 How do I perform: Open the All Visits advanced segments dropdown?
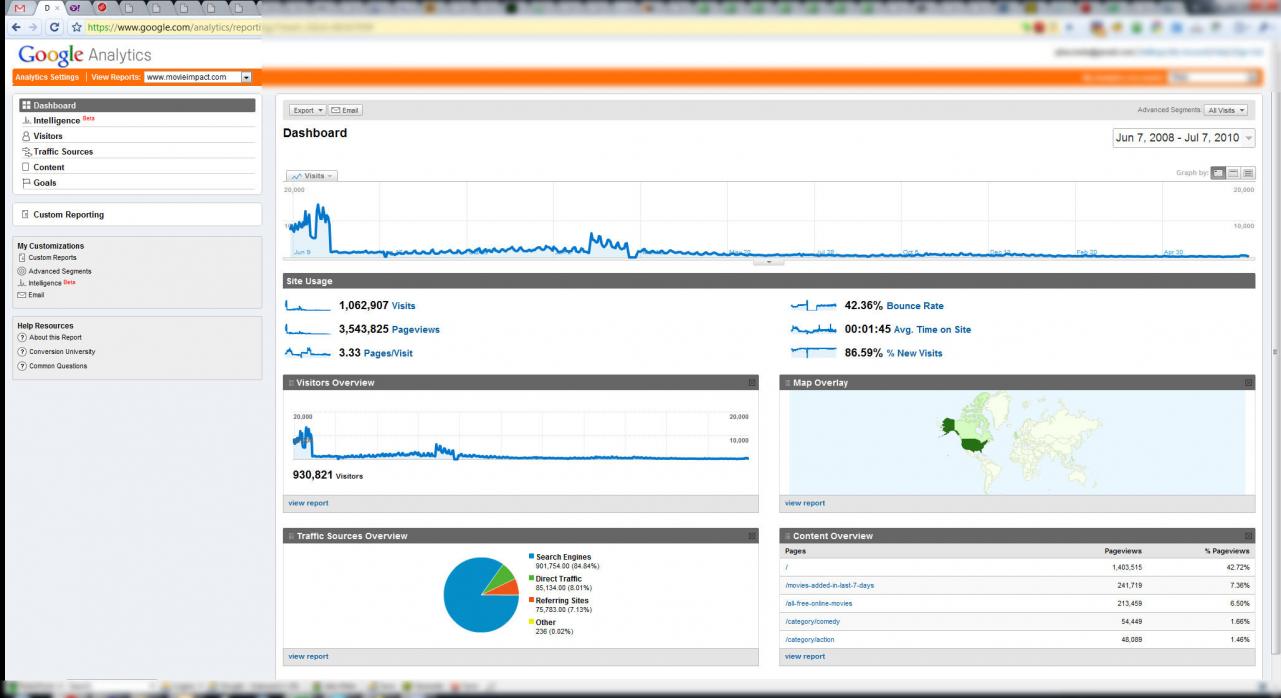1226,110
